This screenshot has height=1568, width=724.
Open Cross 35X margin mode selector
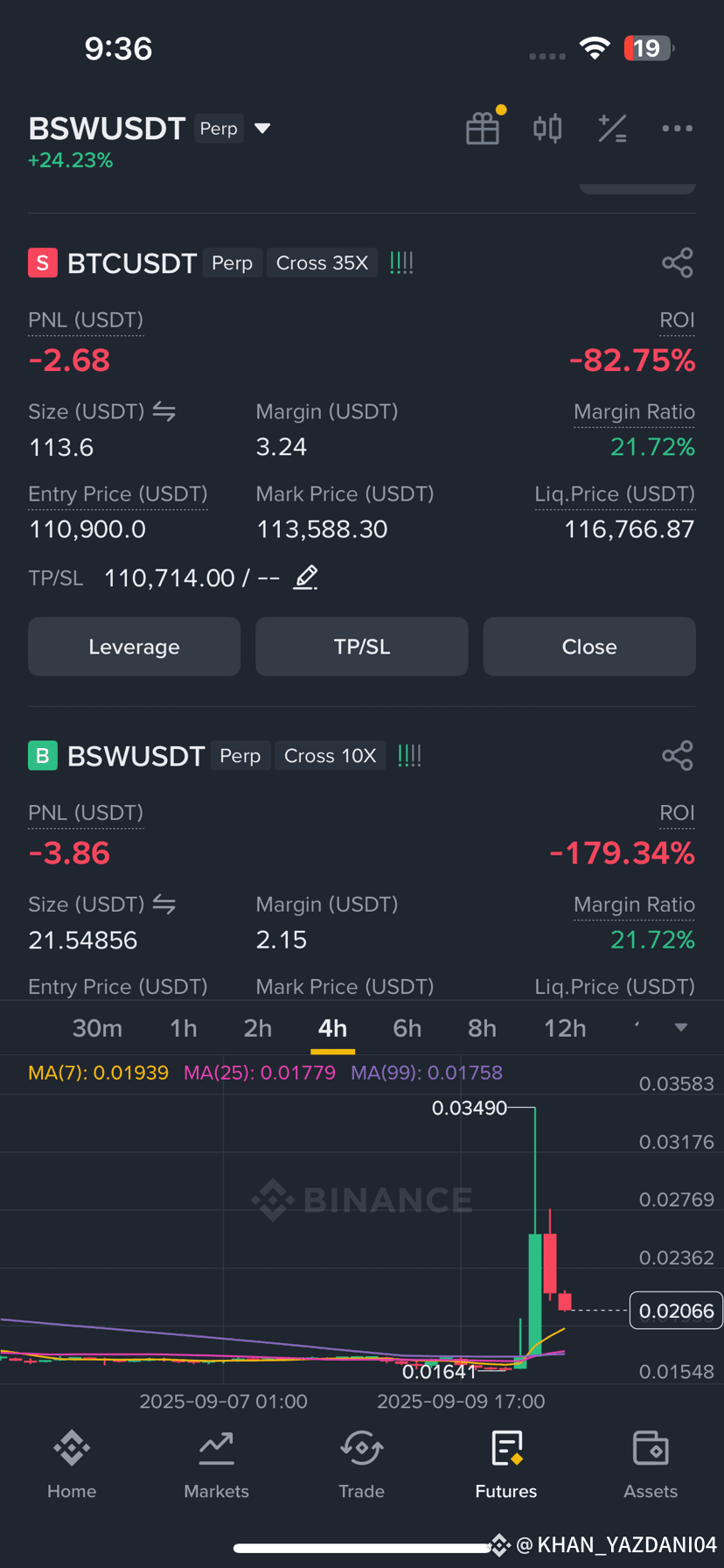point(322,262)
